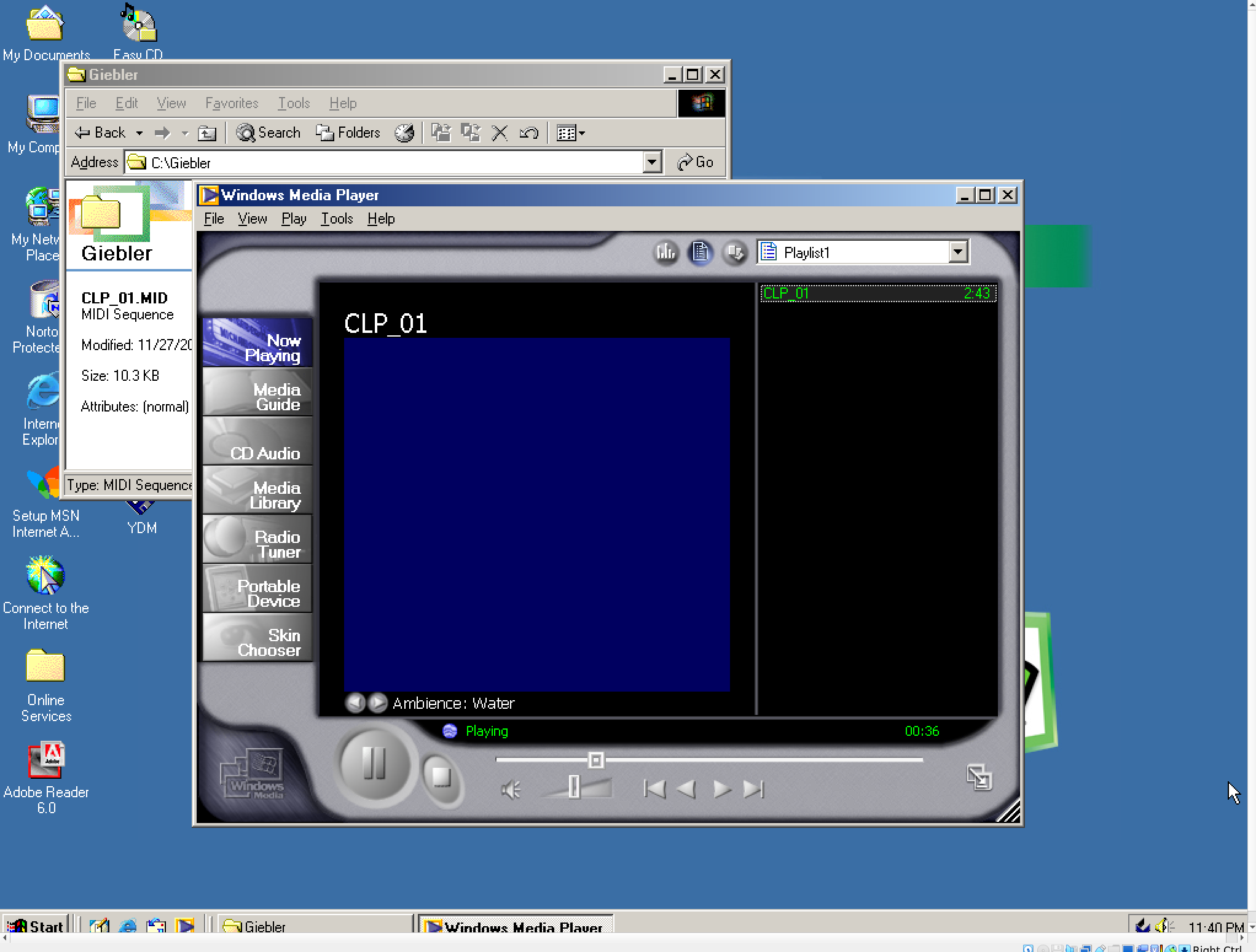Toggle shuffle playback mode
This screenshot has height=952, width=1256.
[734, 252]
